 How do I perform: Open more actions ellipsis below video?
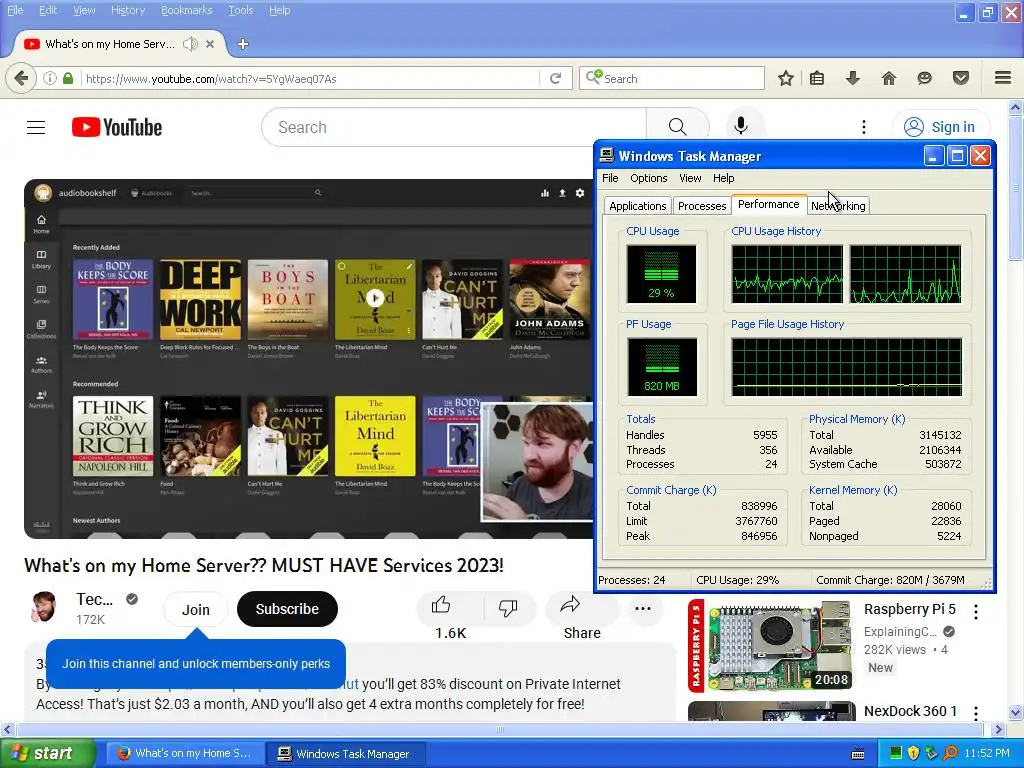click(643, 609)
